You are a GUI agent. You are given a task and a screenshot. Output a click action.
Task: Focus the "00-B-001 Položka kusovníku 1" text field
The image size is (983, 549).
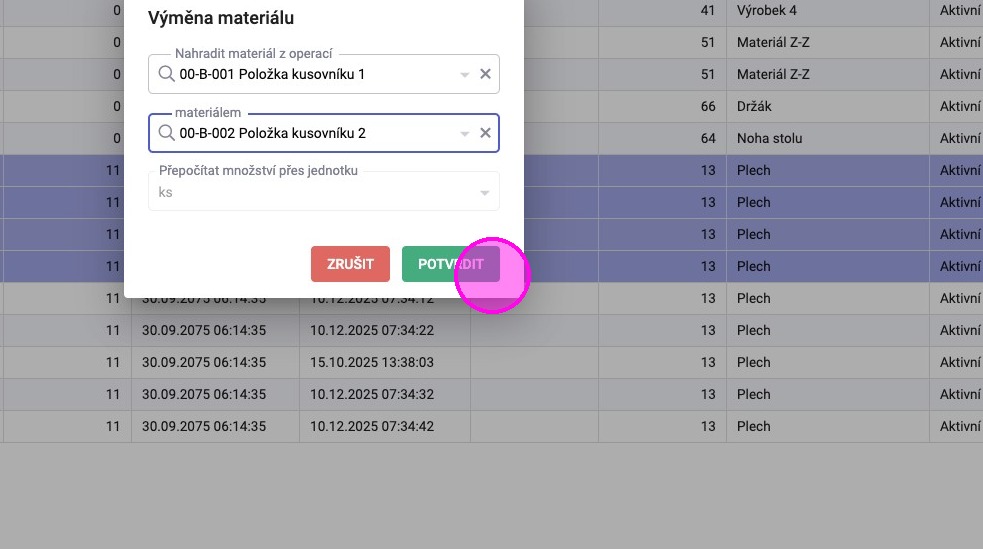(x=310, y=74)
